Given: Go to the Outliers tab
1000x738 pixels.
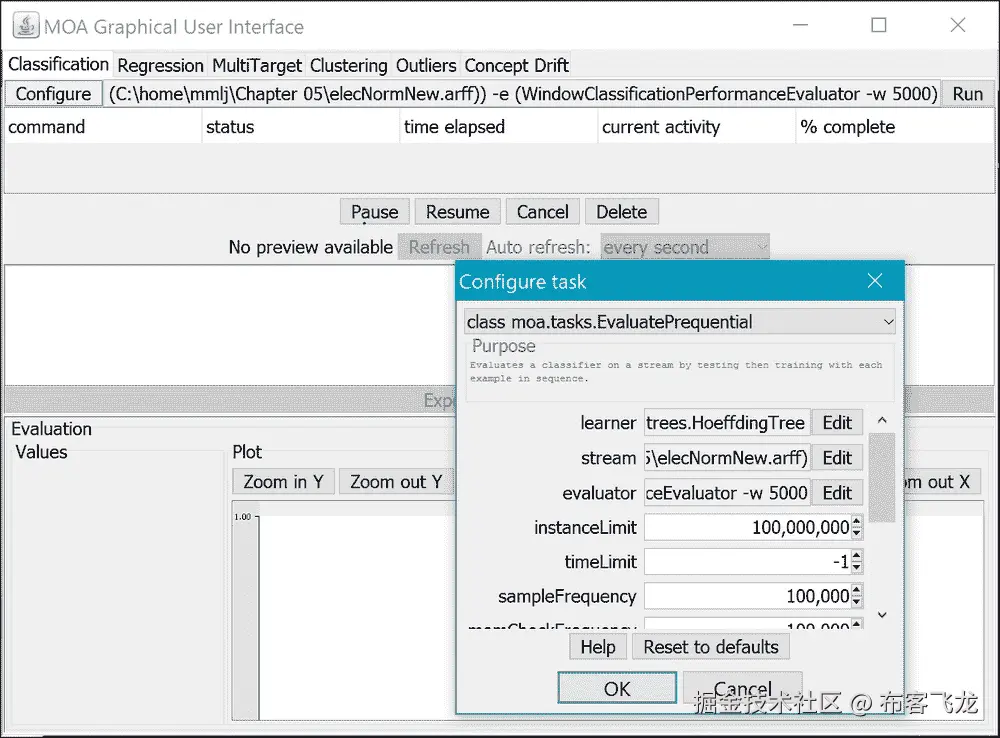Looking at the screenshot, I should 426,66.
